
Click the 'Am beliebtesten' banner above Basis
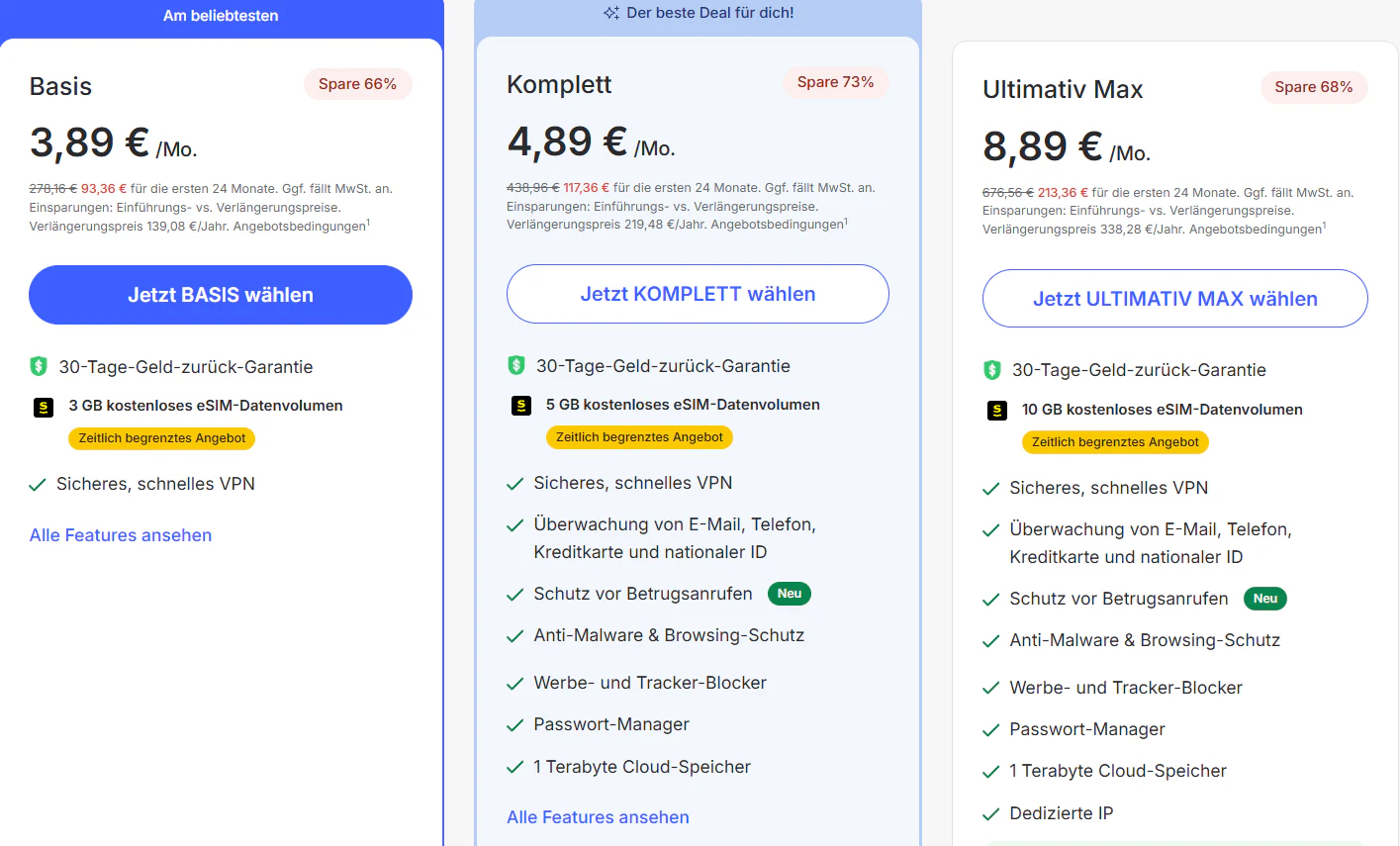tap(221, 16)
